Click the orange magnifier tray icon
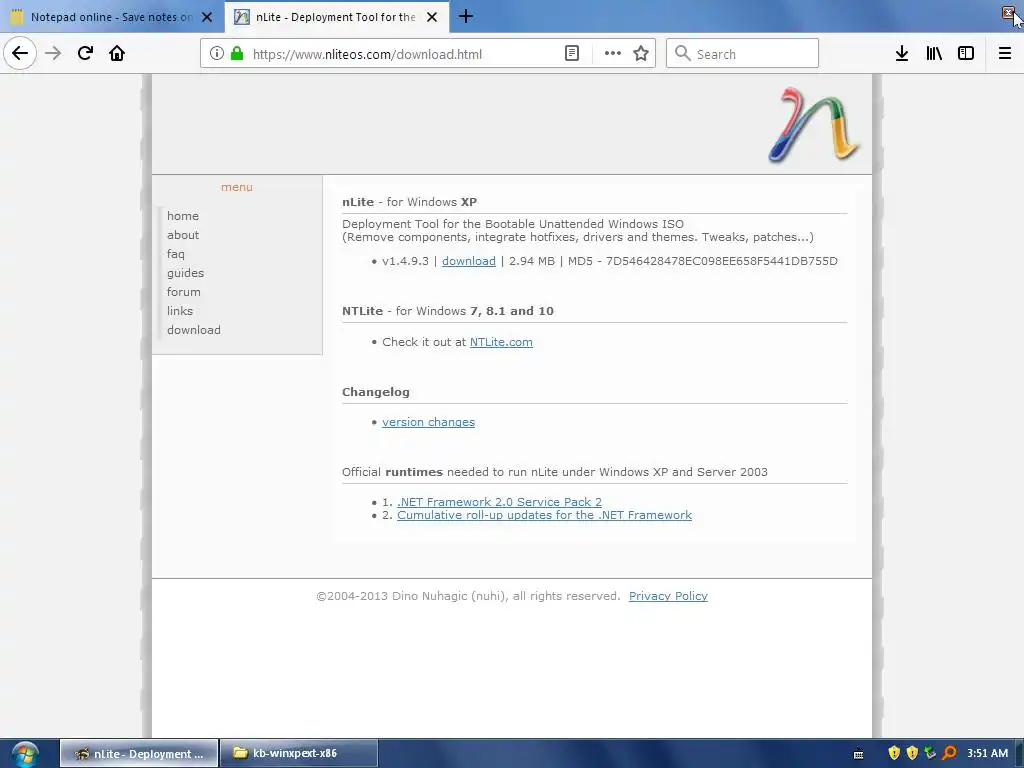This screenshot has width=1024, height=768. [x=950, y=753]
